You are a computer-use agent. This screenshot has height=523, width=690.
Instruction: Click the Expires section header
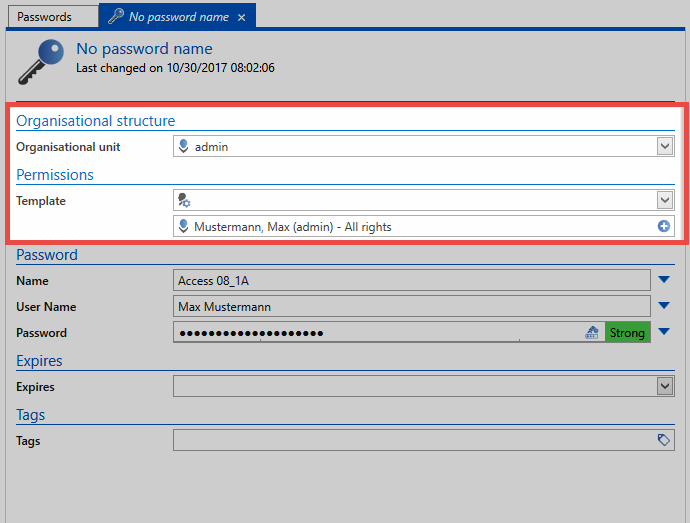[x=39, y=361]
